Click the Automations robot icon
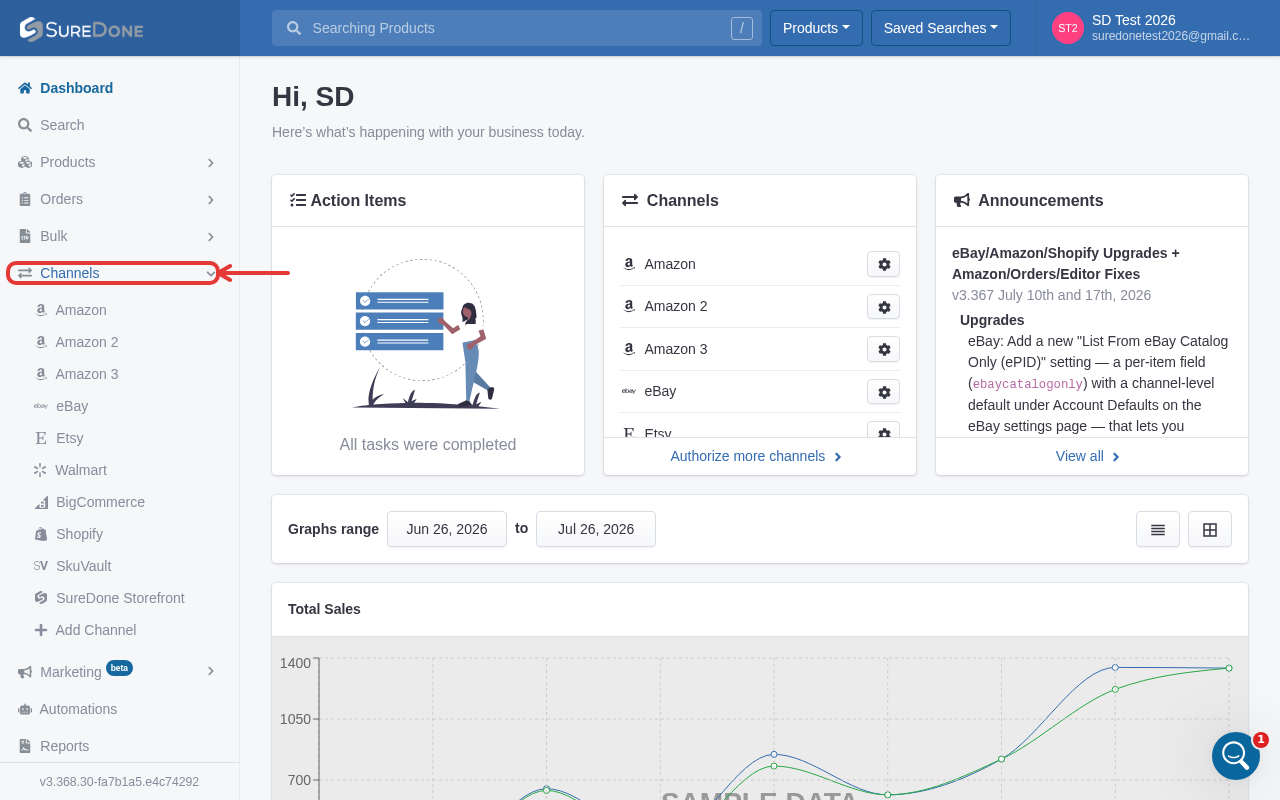Image resolution: width=1280 pixels, height=800 pixels. [25, 709]
